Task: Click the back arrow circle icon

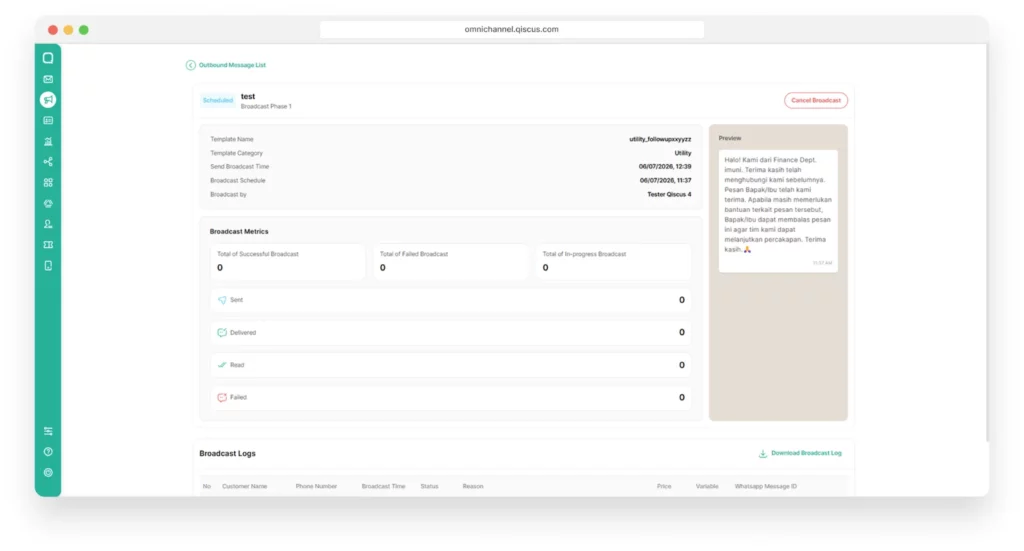Action: pyautogui.click(x=191, y=65)
